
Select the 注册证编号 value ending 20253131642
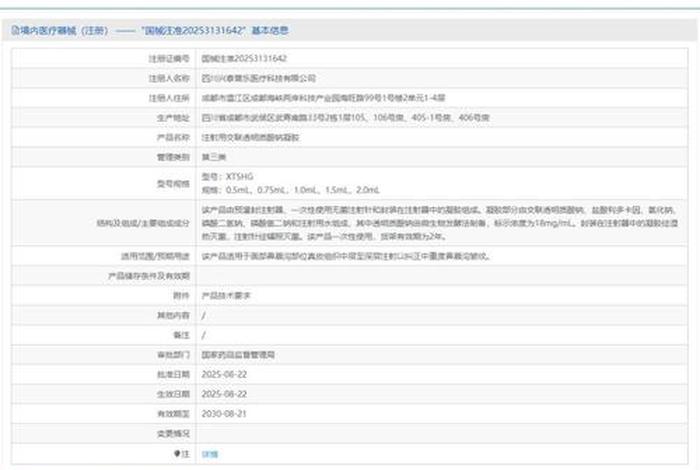pyautogui.click(x=244, y=58)
